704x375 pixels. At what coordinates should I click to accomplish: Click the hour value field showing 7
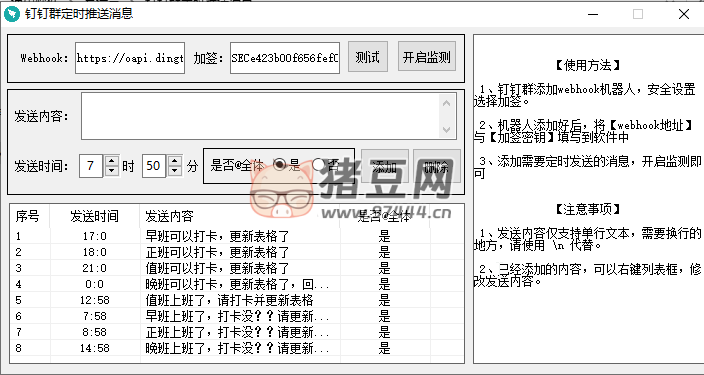coord(91,166)
